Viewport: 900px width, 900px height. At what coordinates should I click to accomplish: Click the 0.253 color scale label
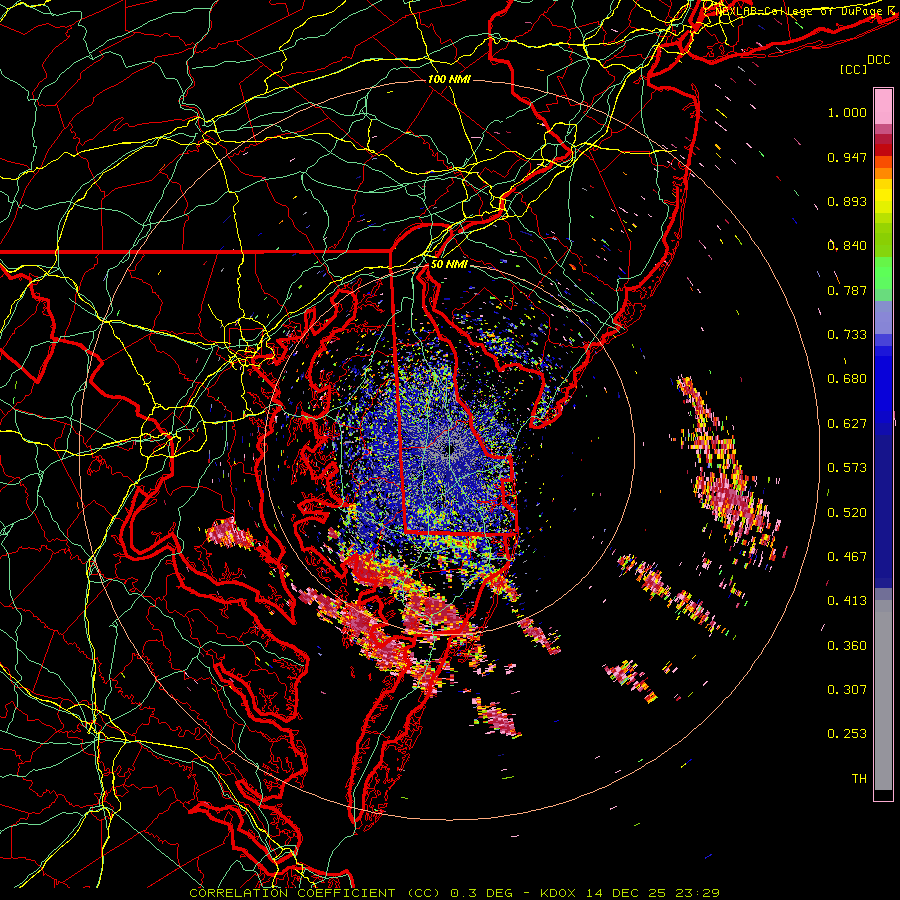pos(847,734)
